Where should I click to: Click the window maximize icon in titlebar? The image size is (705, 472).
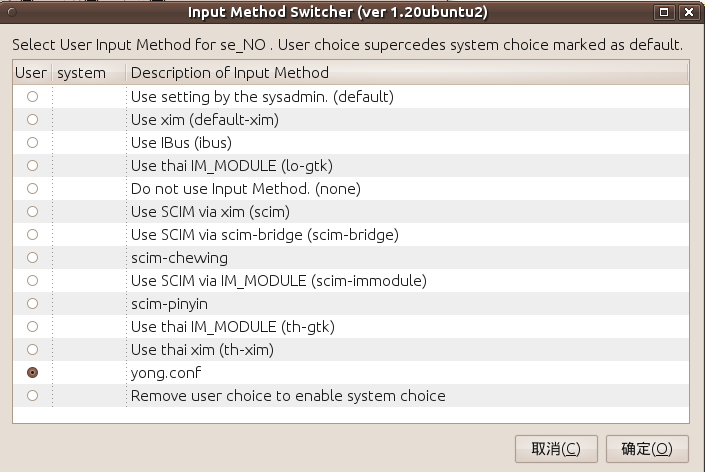(x=664, y=12)
